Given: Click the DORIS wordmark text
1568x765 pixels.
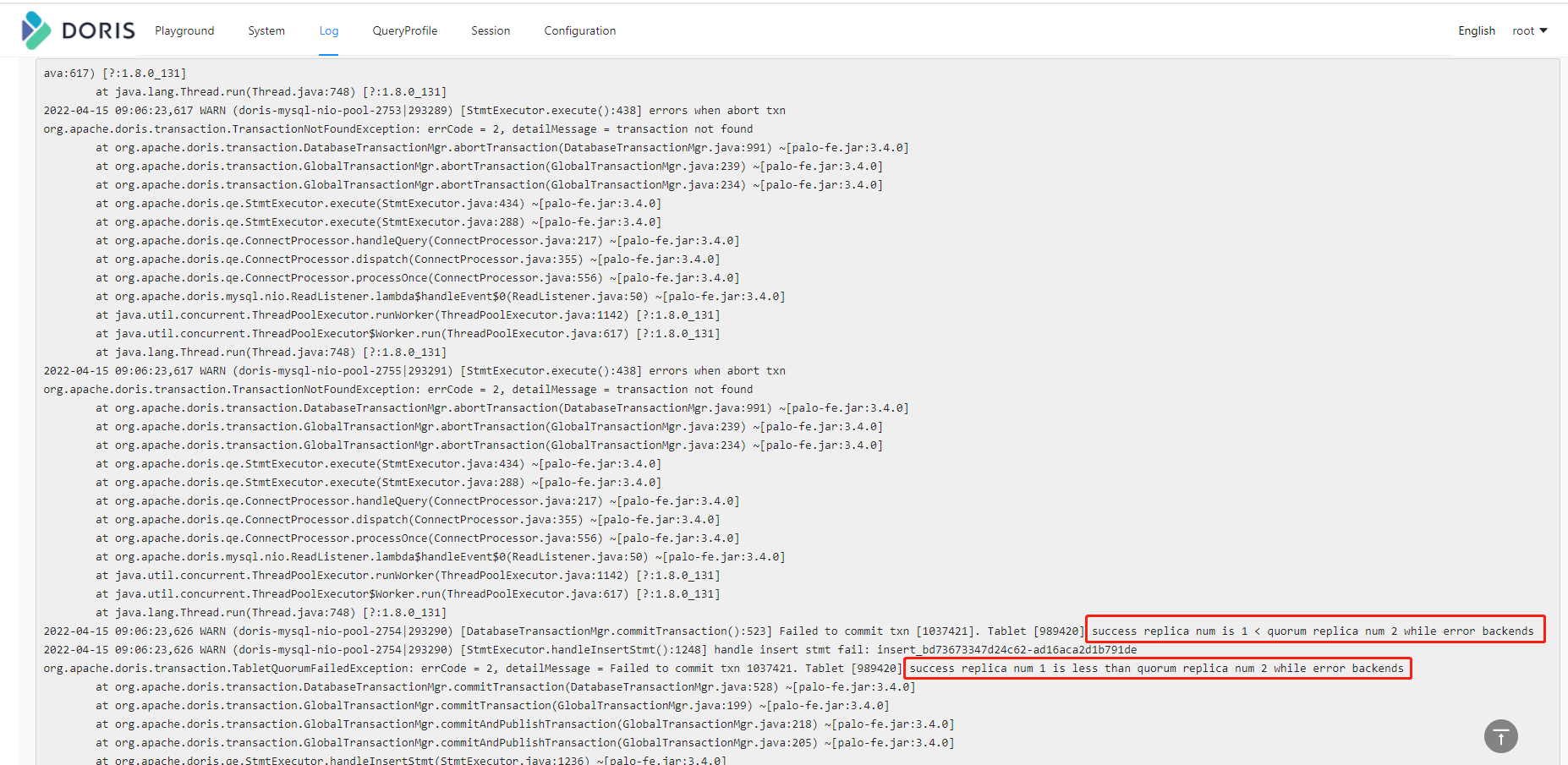Looking at the screenshot, I should pos(97,29).
